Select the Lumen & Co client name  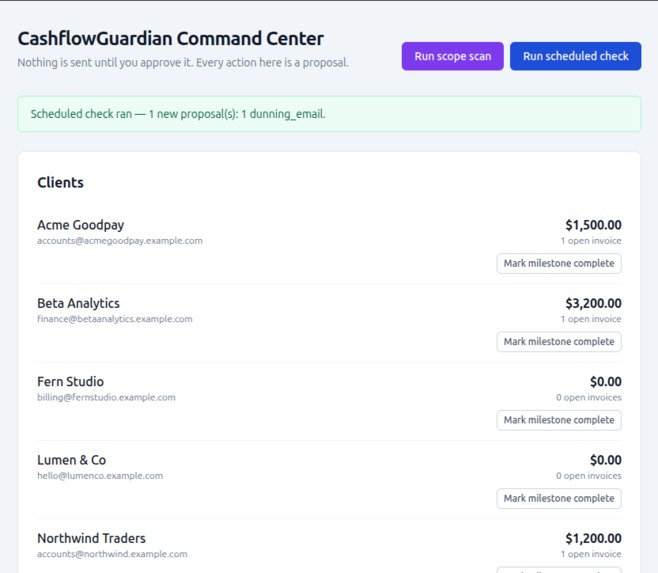tap(72, 460)
